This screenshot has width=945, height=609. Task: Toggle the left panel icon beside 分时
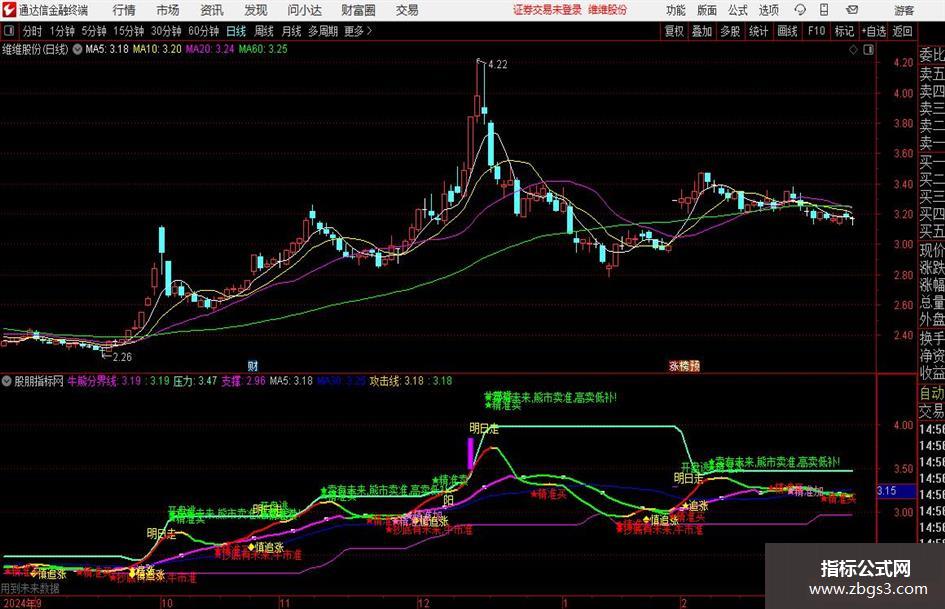pyautogui.click(x=9, y=31)
